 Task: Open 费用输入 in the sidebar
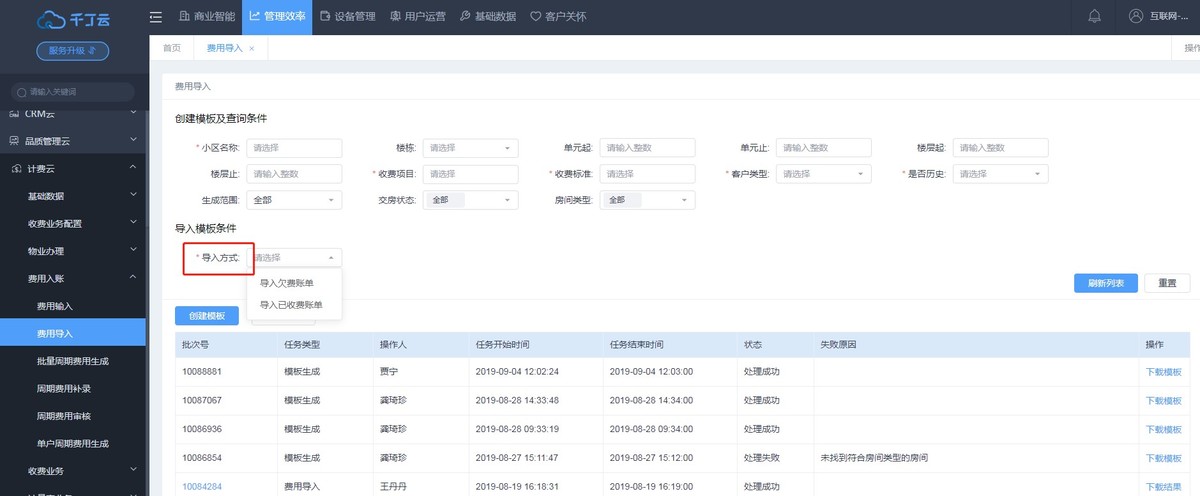tap(55, 306)
